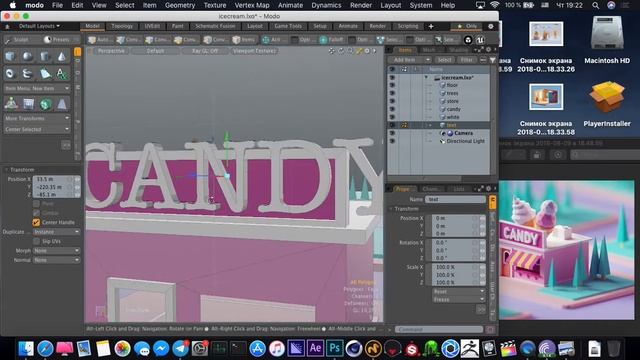
Task: Open the Center Selected dropdown
Action: click(37, 129)
